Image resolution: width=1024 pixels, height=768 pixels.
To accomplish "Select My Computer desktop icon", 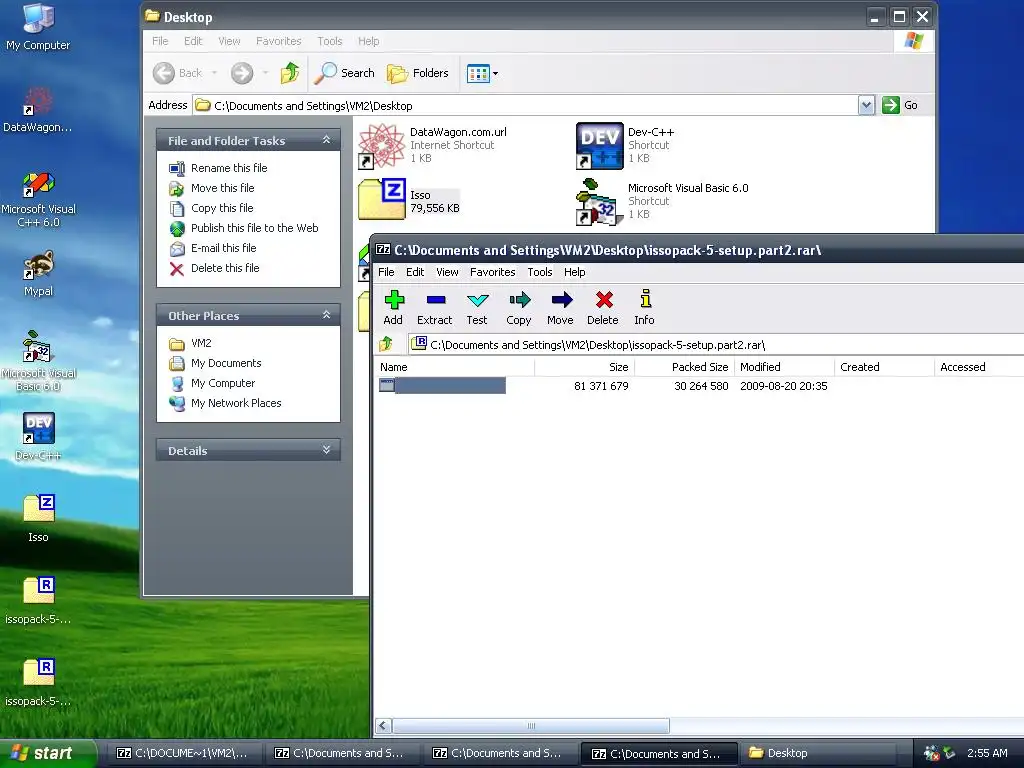I will pyautogui.click(x=38, y=27).
